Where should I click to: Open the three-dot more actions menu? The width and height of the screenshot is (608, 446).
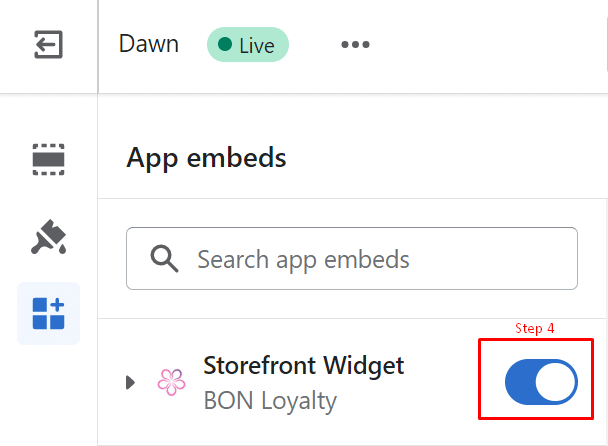click(x=355, y=45)
